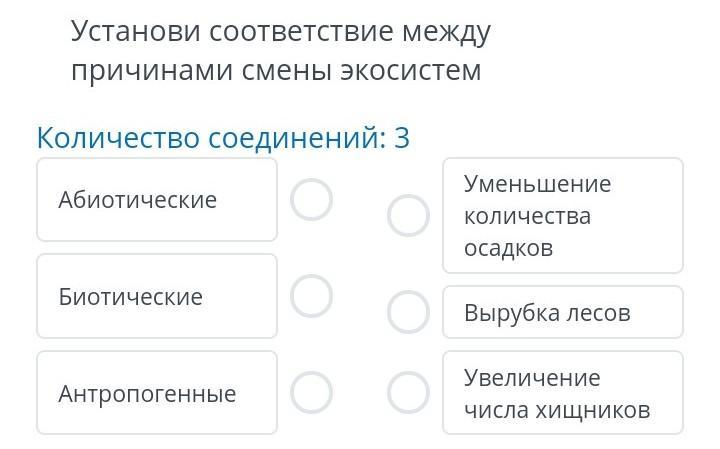Click the heading line "Установи соответствие между"

[280, 32]
